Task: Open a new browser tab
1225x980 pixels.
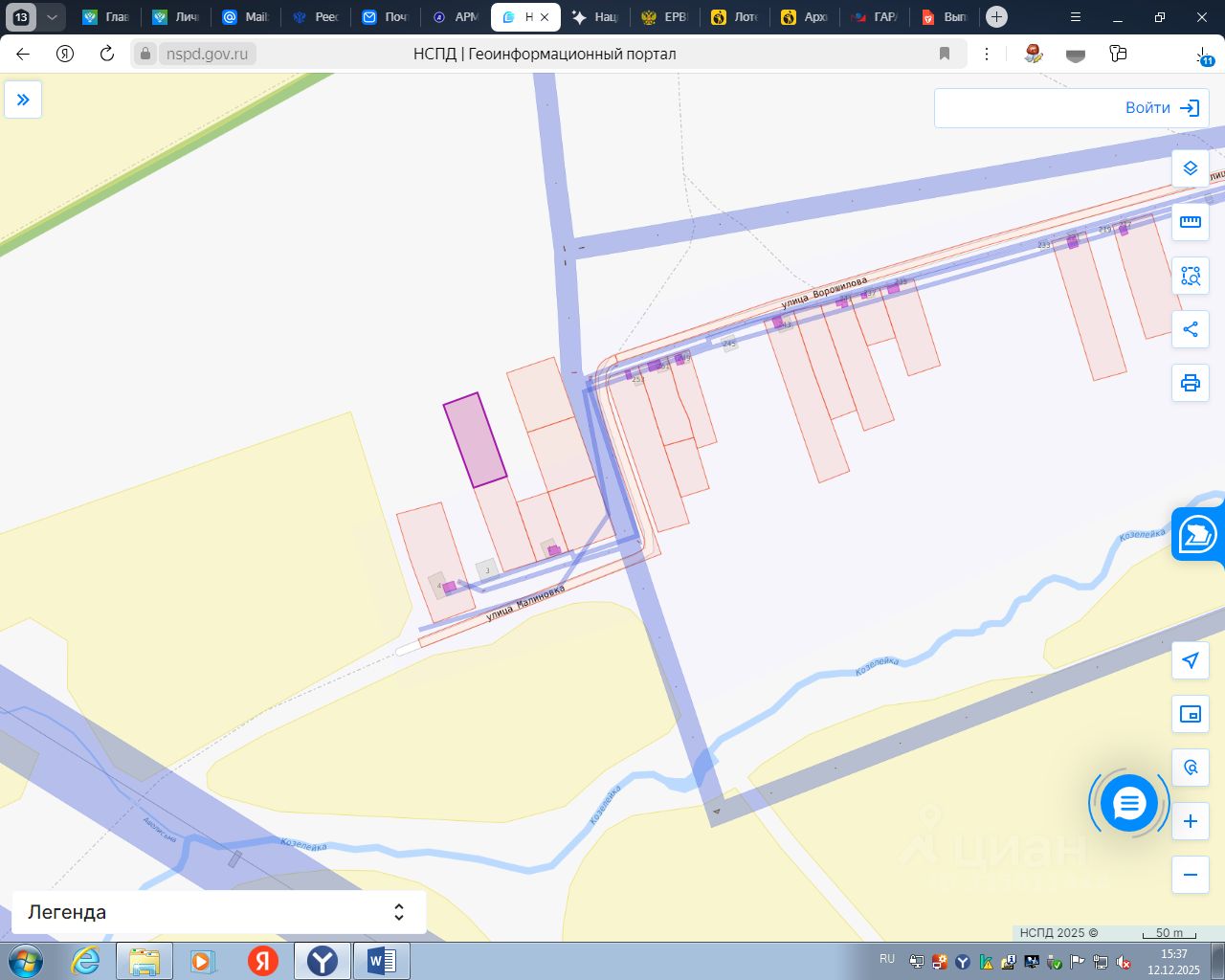Action: 996,17
